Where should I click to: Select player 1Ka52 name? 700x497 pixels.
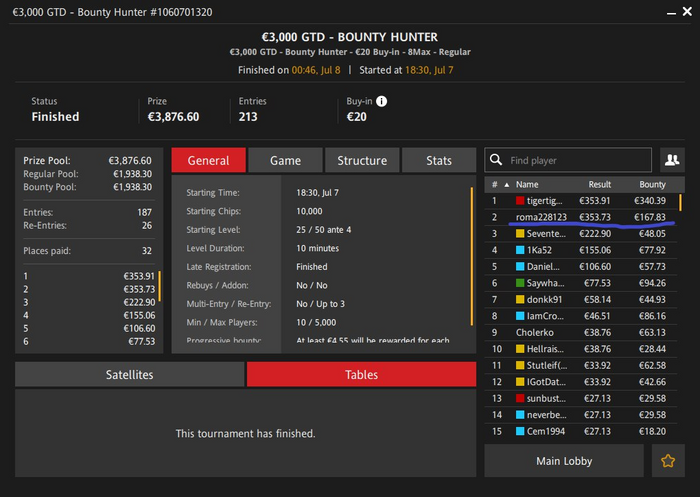tap(539, 250)
